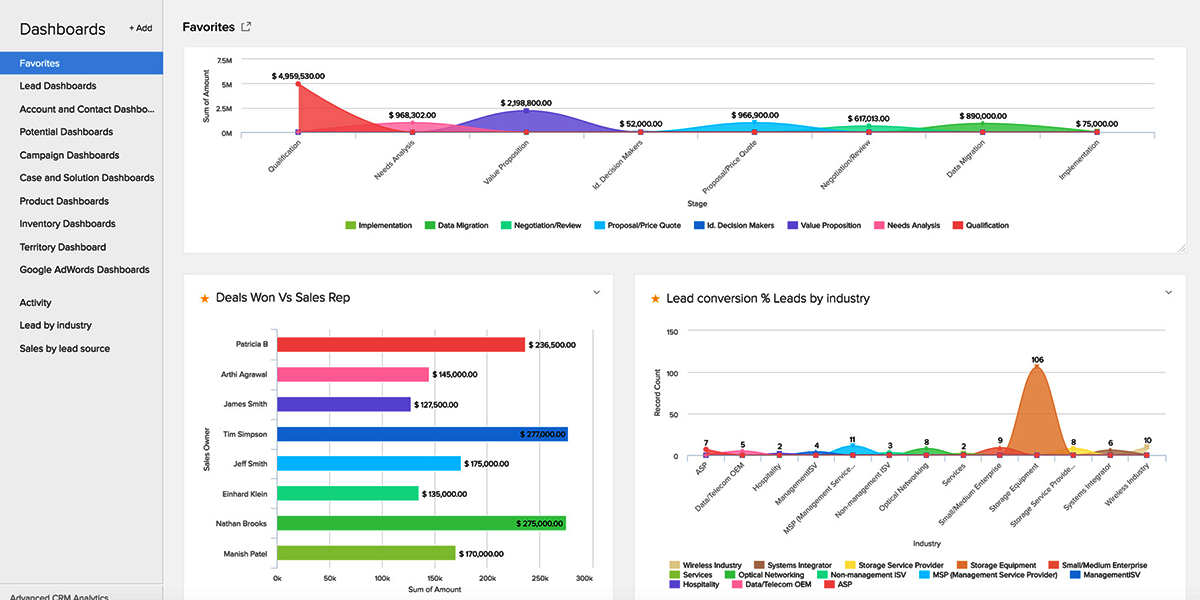The height and width of the screenshot is (600, 1200).
Task: Go to Google AdWords Dashboards
Action: 84,270
